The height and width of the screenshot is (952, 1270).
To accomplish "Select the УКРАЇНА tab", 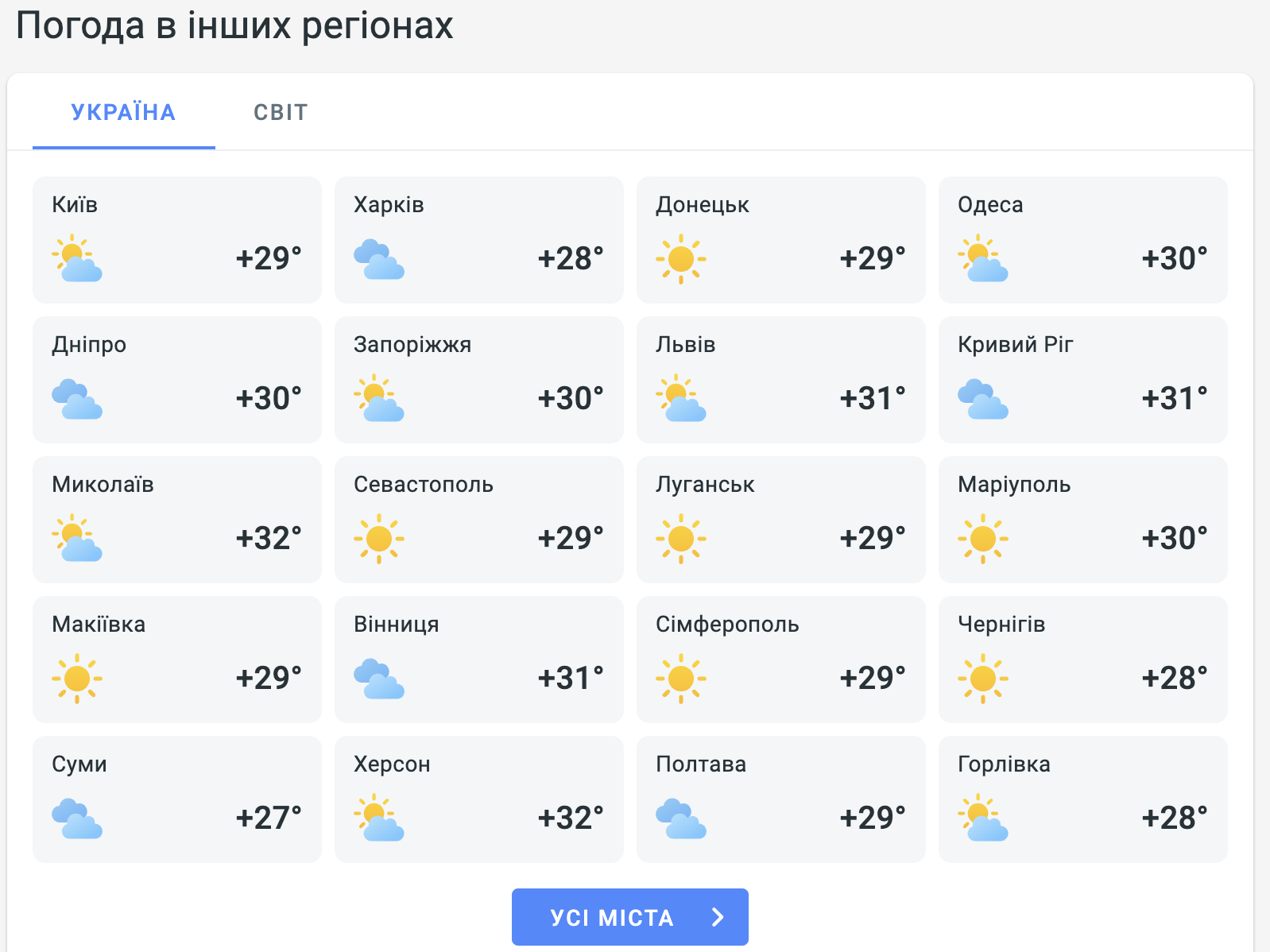I will point(123,112).
